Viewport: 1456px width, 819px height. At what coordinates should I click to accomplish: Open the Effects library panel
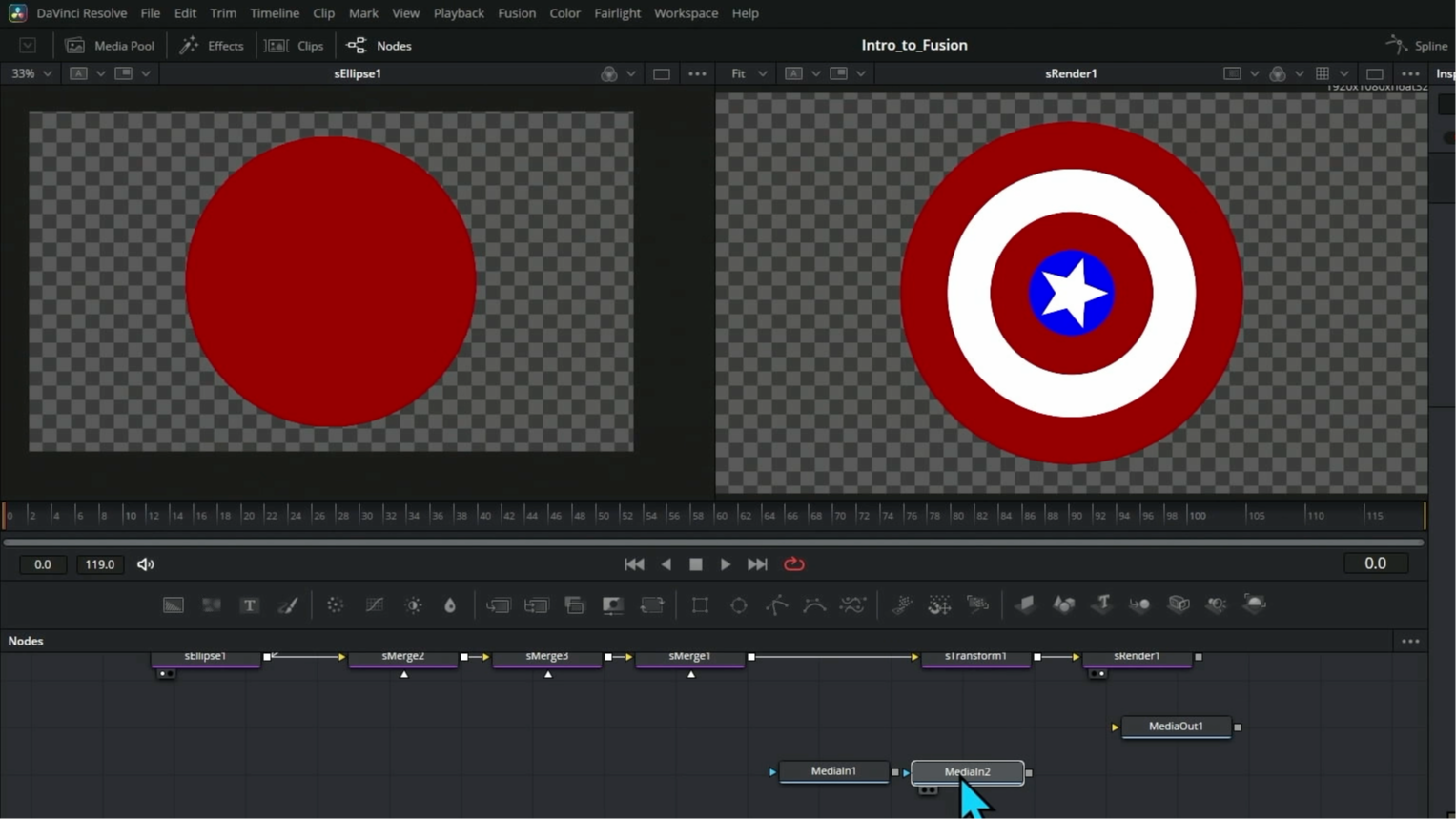click(213, 46)
